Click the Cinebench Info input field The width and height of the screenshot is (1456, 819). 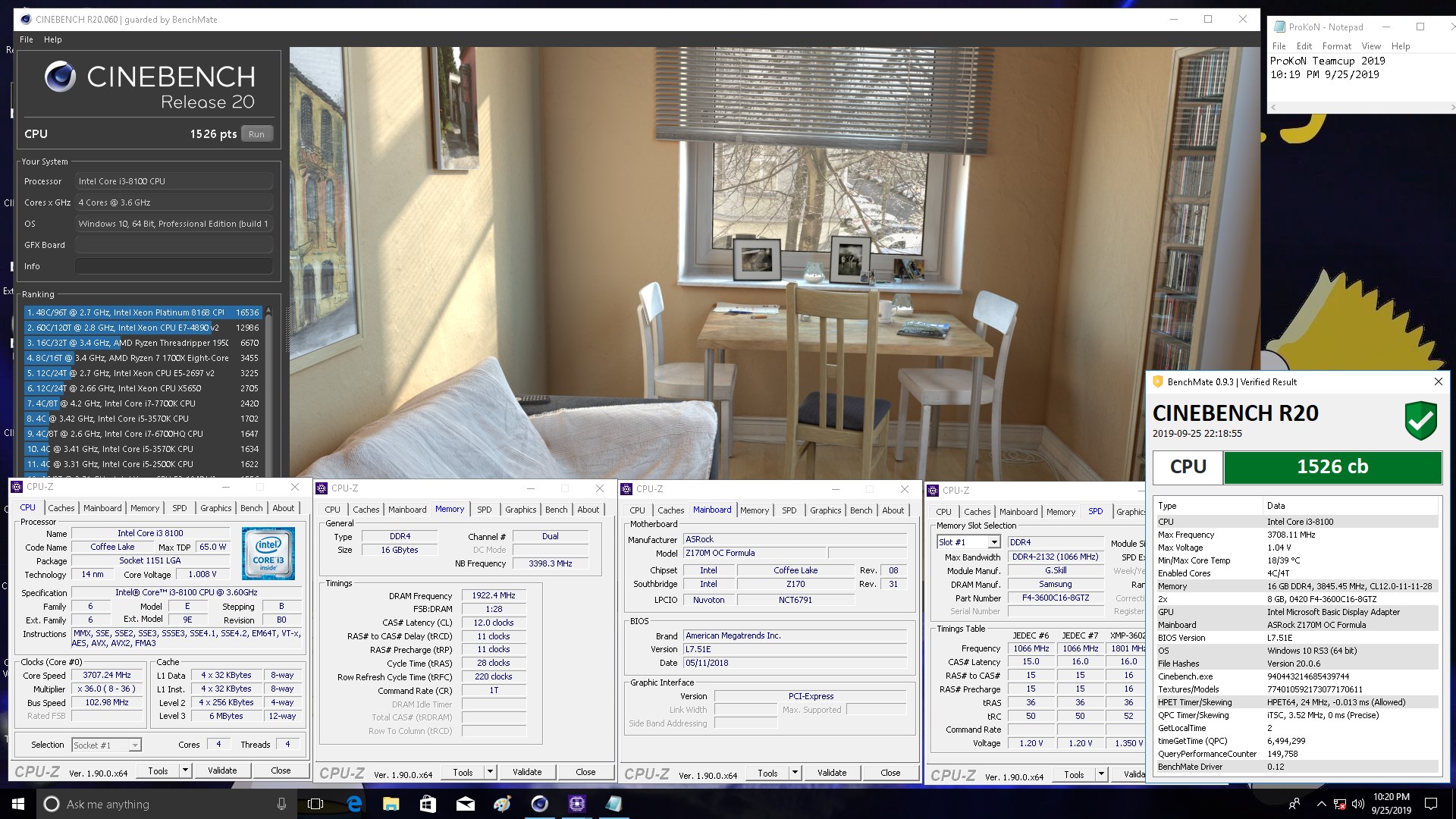(174, 266)
